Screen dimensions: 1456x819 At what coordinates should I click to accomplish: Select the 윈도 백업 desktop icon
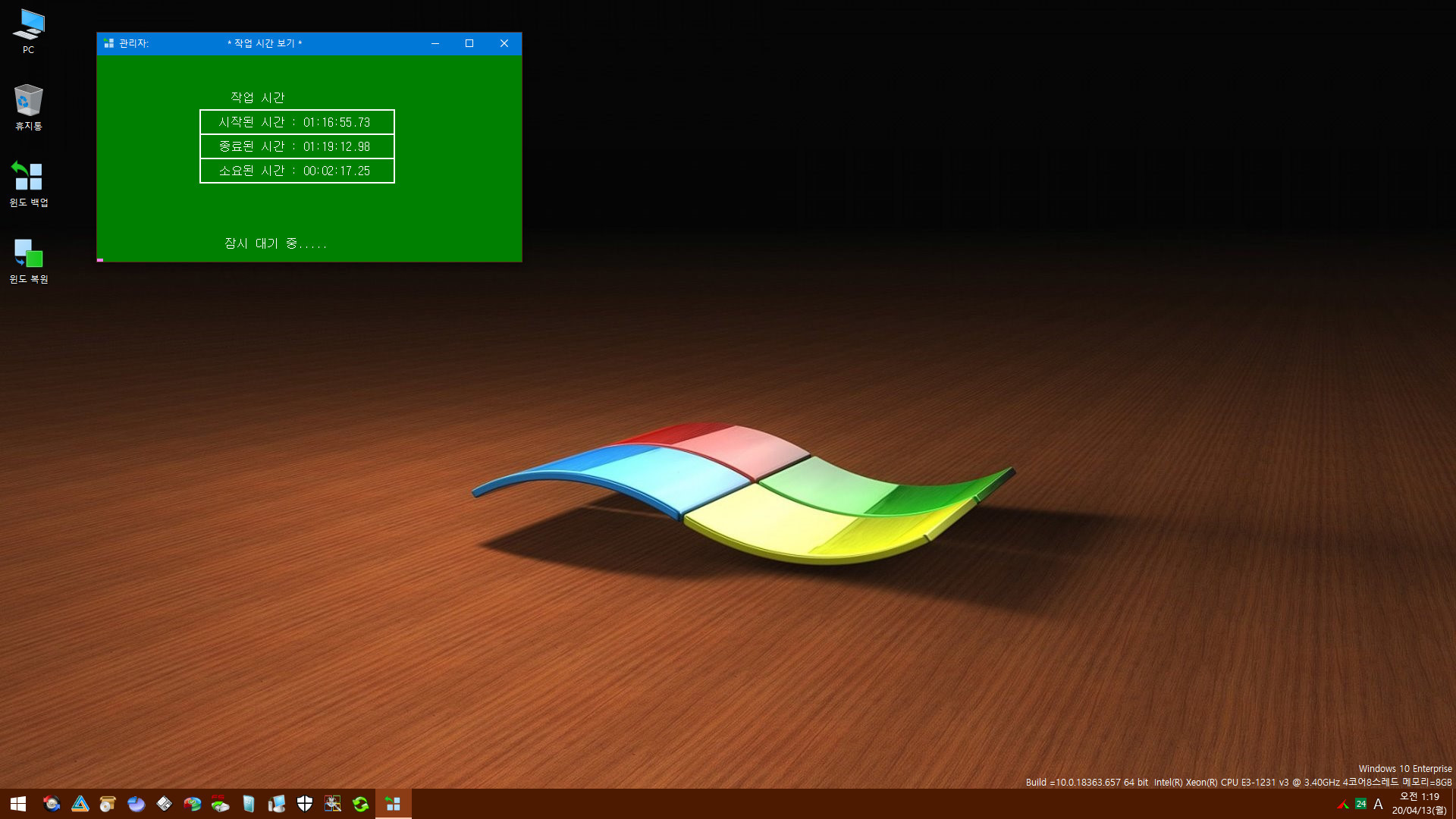(28, 184)
